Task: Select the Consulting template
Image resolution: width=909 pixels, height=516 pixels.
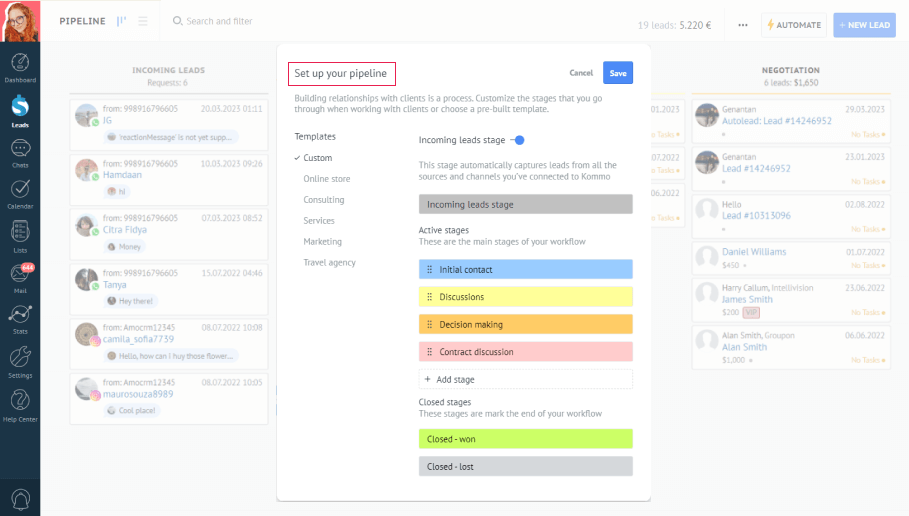Action: pos(324,199)
